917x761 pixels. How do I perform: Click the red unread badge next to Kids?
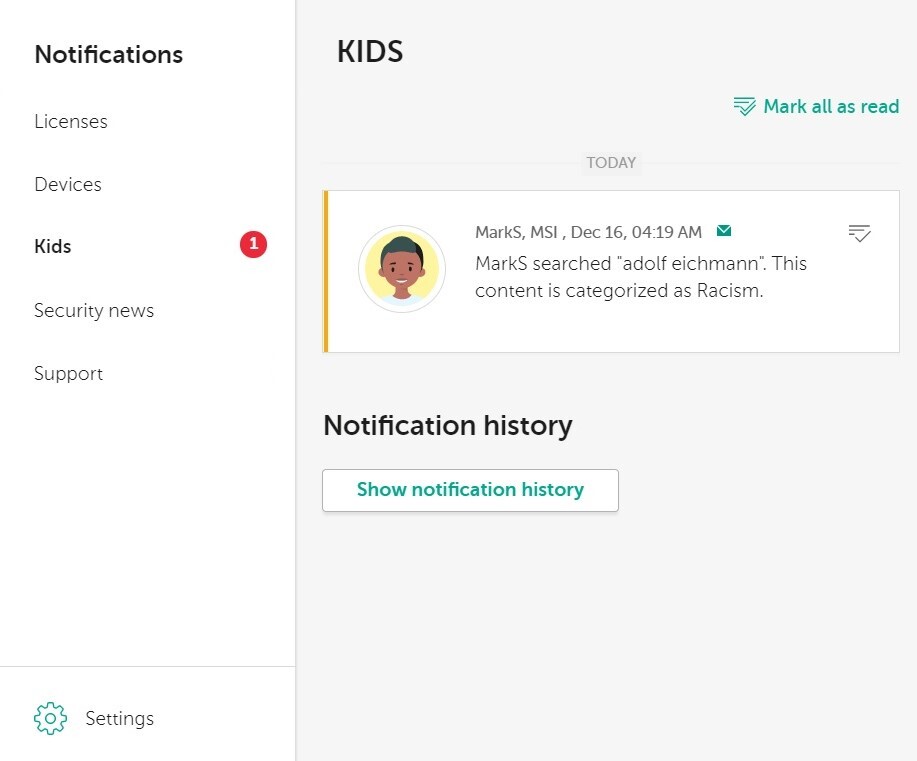point(253,244)
